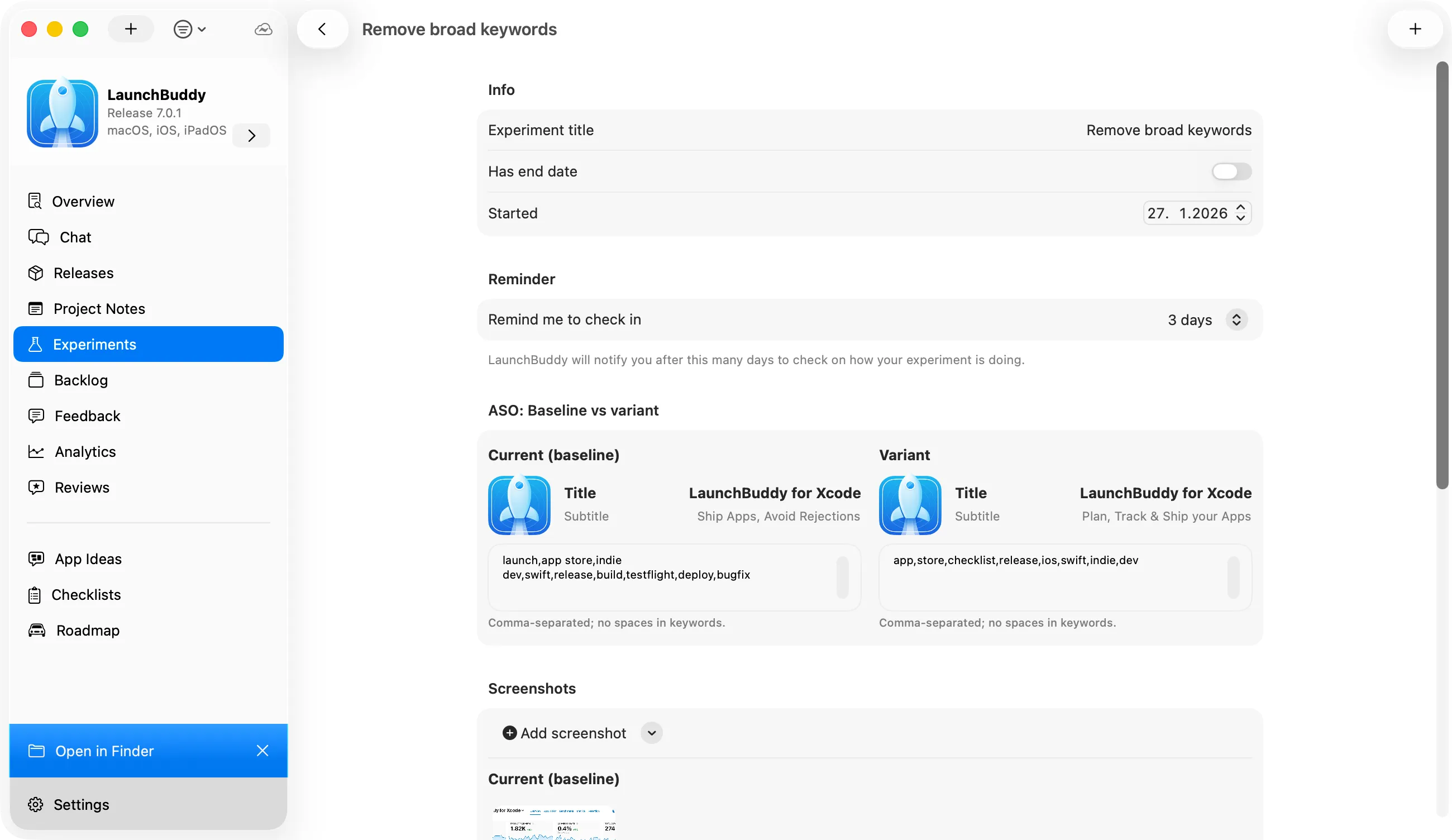Click the Project Notes icon

point(36,308)
